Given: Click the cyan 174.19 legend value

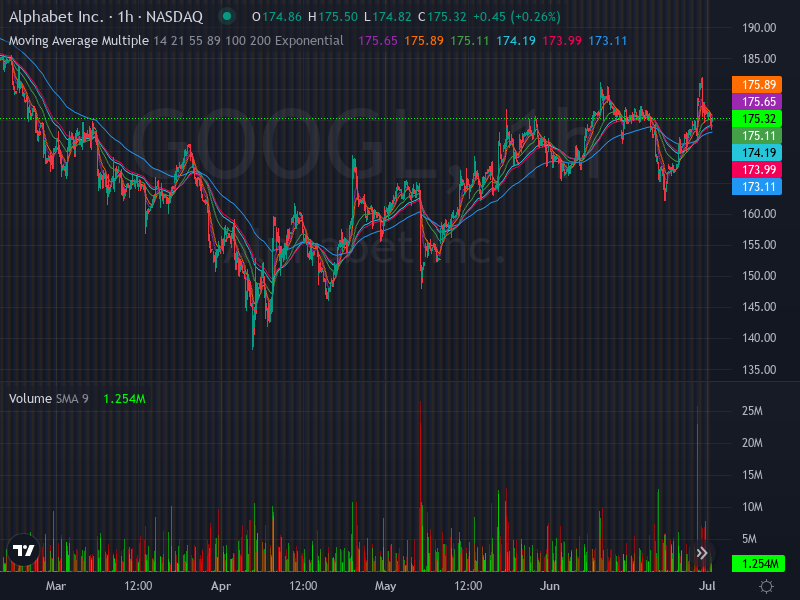Looking at the screenshot, I should pos(516,41).
